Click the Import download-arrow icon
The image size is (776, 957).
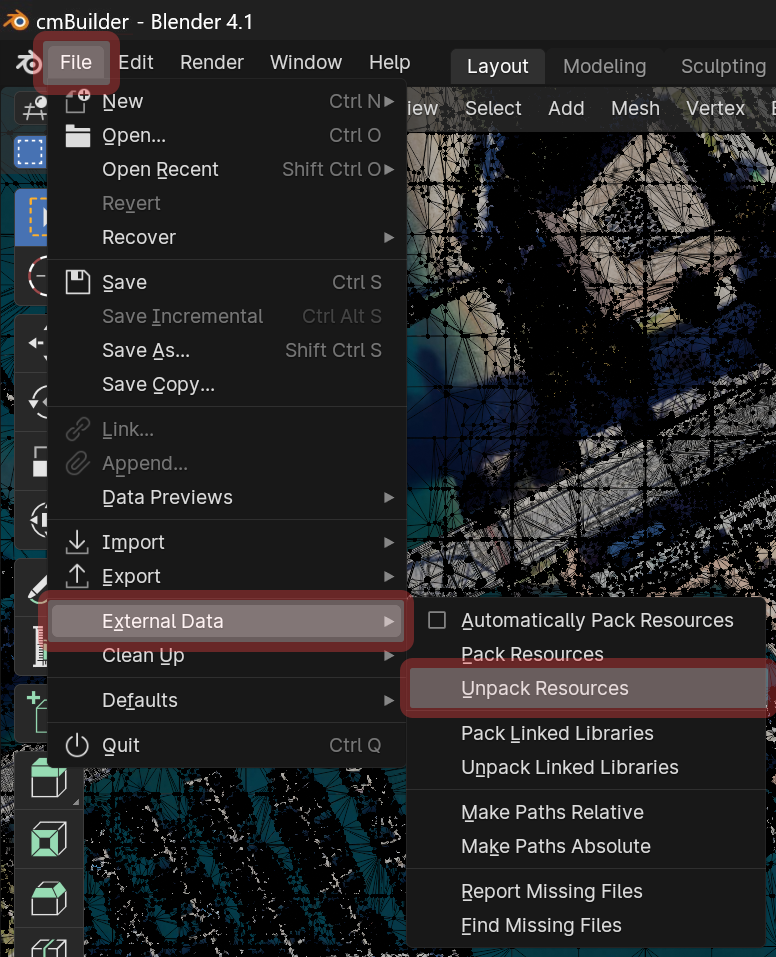click(77, 543)
